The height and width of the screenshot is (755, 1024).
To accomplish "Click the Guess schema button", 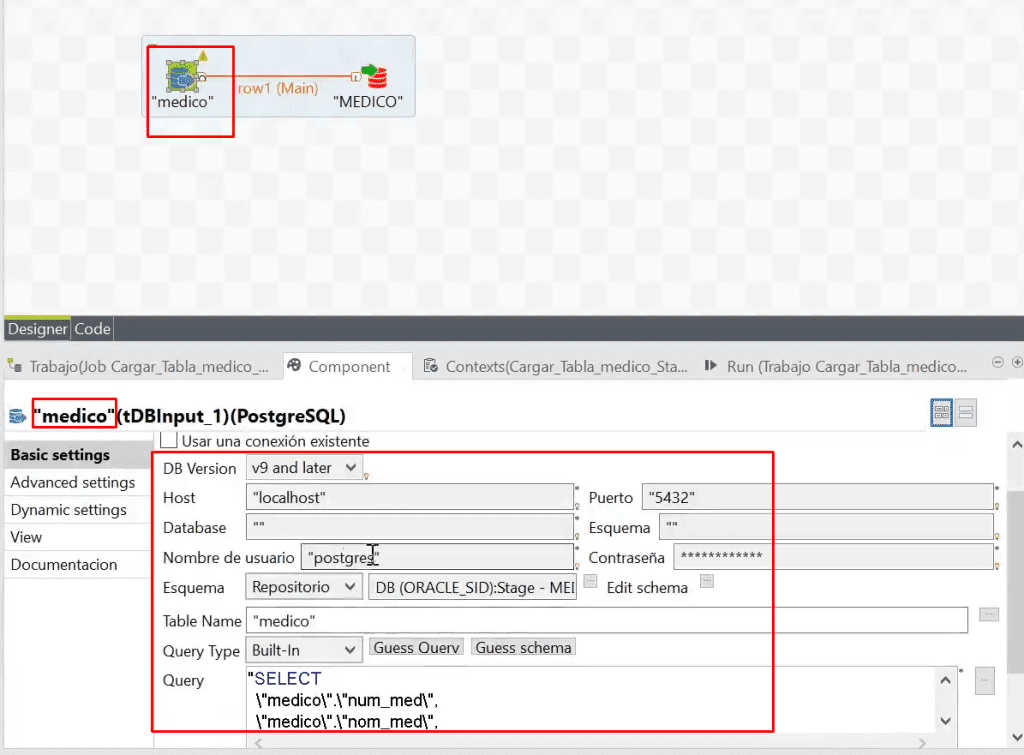I will click(x=523, y=647).
